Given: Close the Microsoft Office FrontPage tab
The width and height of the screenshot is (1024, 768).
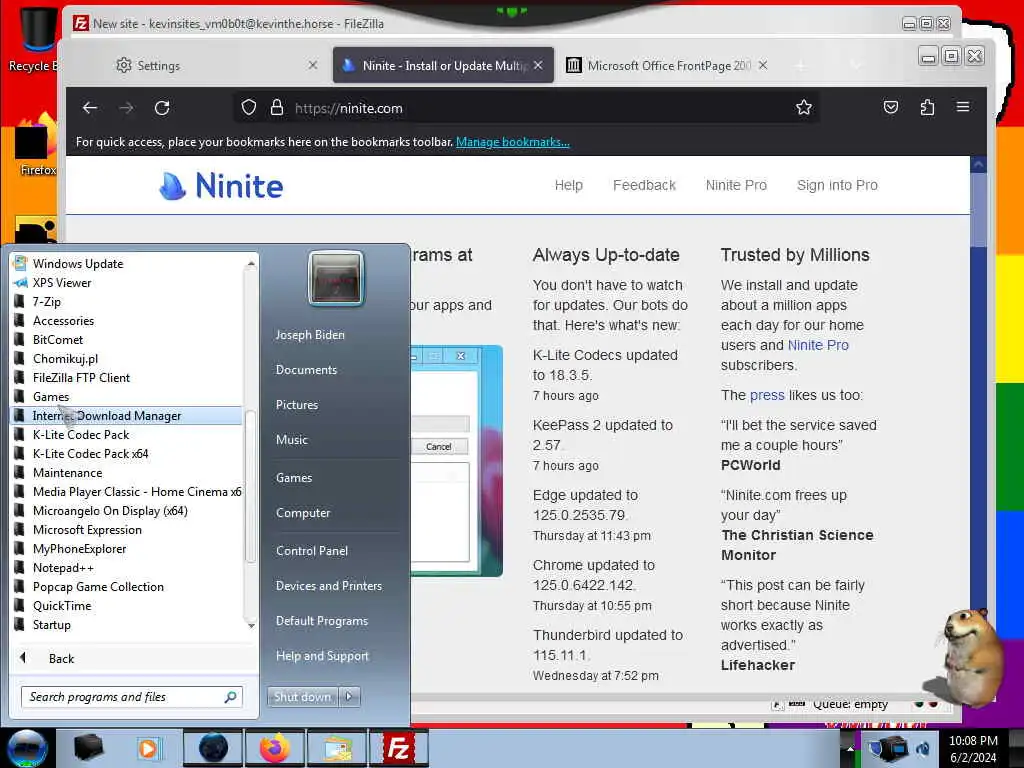Looking at the screenshot, I should pos(763,65).
